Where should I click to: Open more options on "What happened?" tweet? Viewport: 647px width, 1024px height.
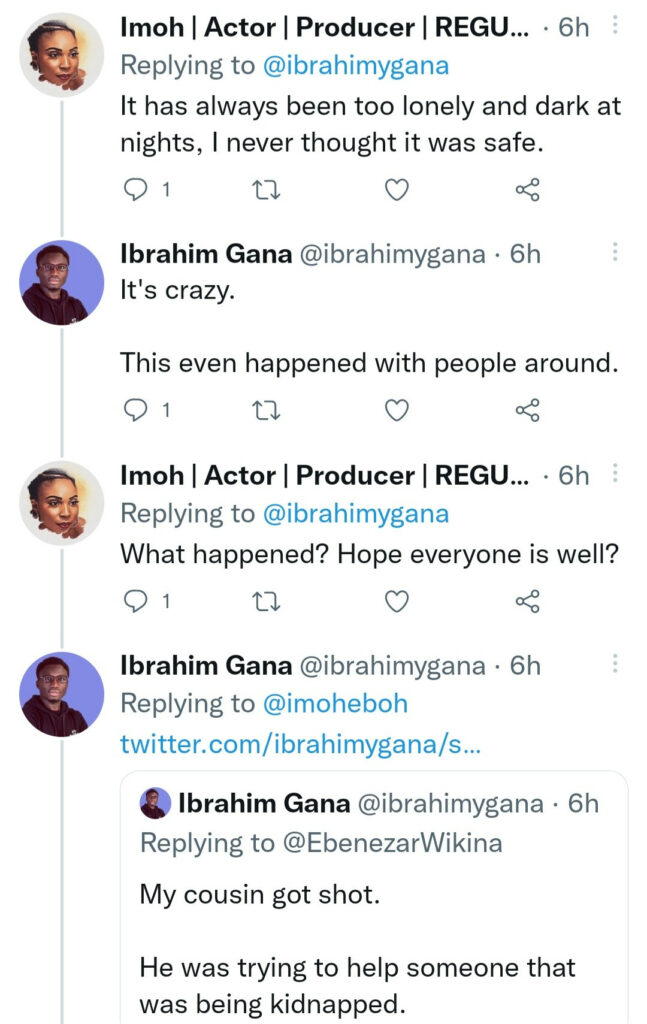615,474
